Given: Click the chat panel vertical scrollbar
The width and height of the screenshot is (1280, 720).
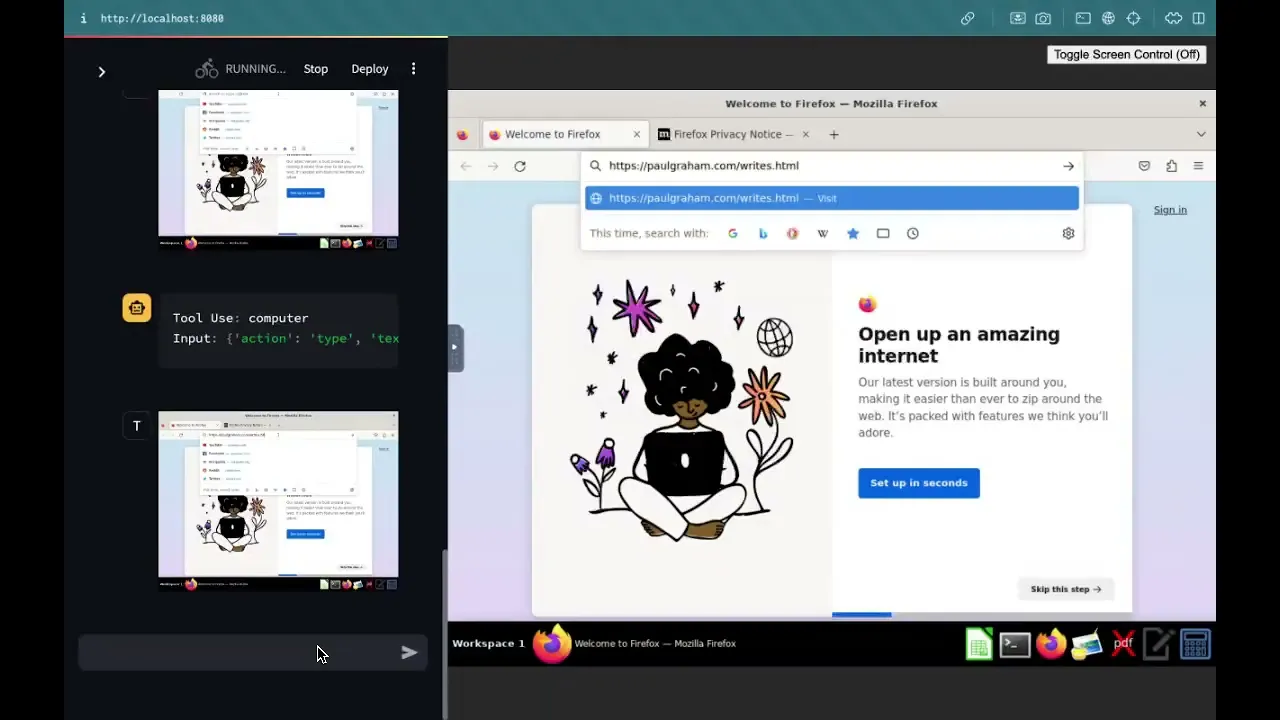Looking at the screenshot, I should tap(445, 632).
